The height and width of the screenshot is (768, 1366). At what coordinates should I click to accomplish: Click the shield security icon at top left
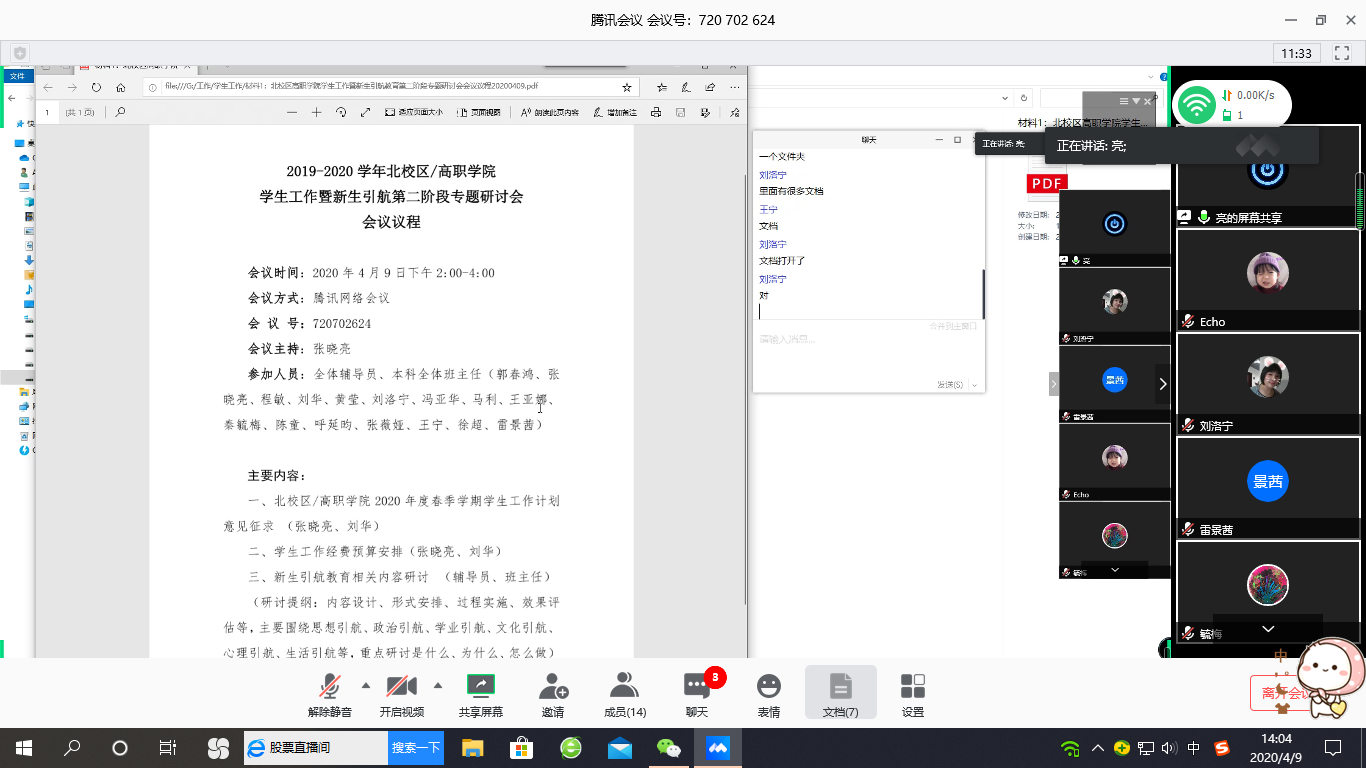[19, 52]
